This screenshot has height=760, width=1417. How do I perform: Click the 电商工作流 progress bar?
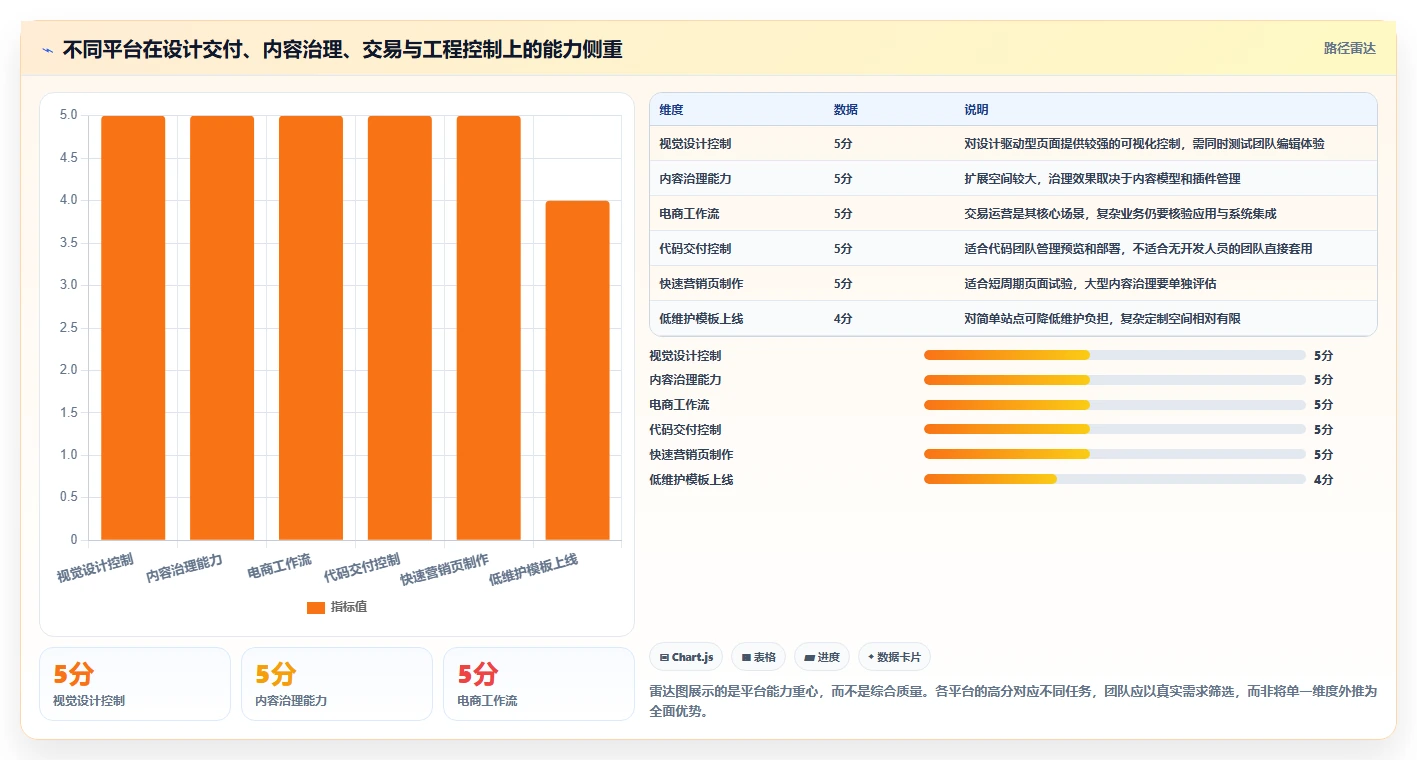[1115, 405]
